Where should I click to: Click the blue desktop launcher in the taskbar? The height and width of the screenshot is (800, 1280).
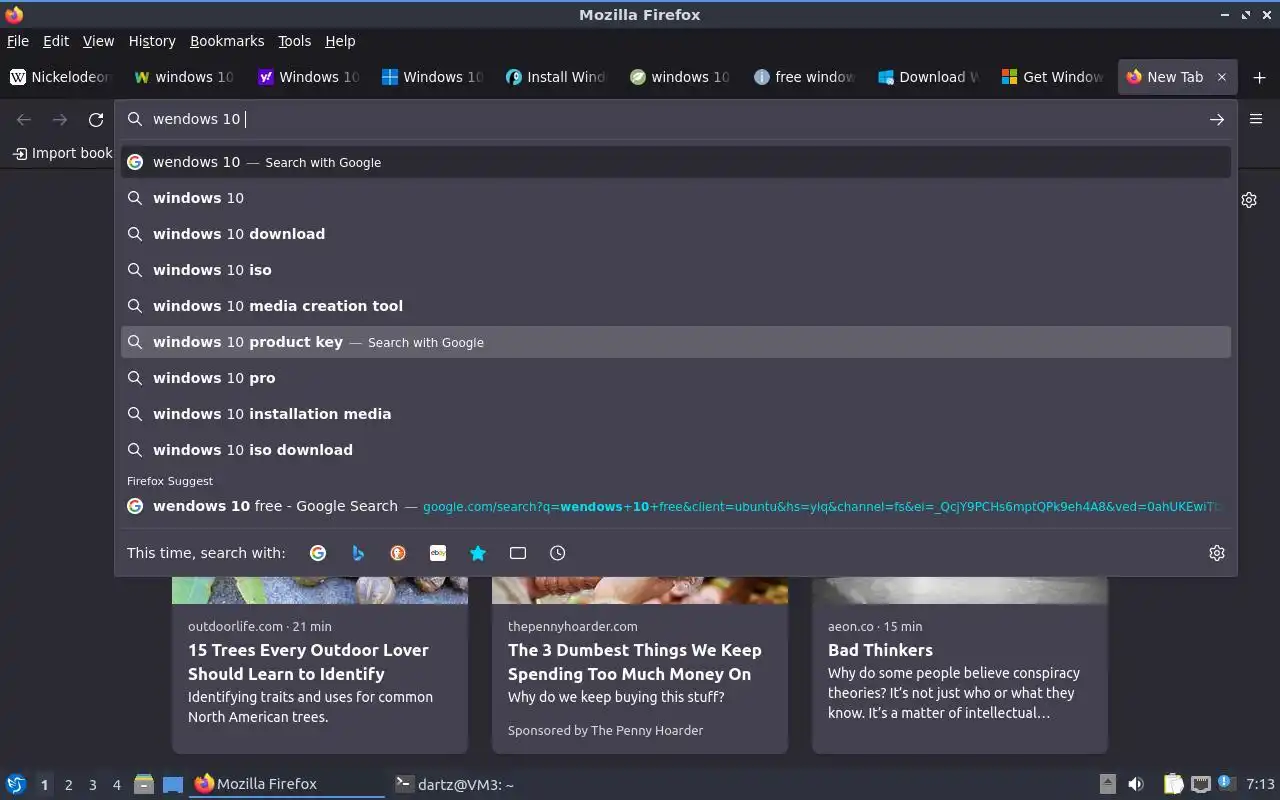click(x=173, y=784)
